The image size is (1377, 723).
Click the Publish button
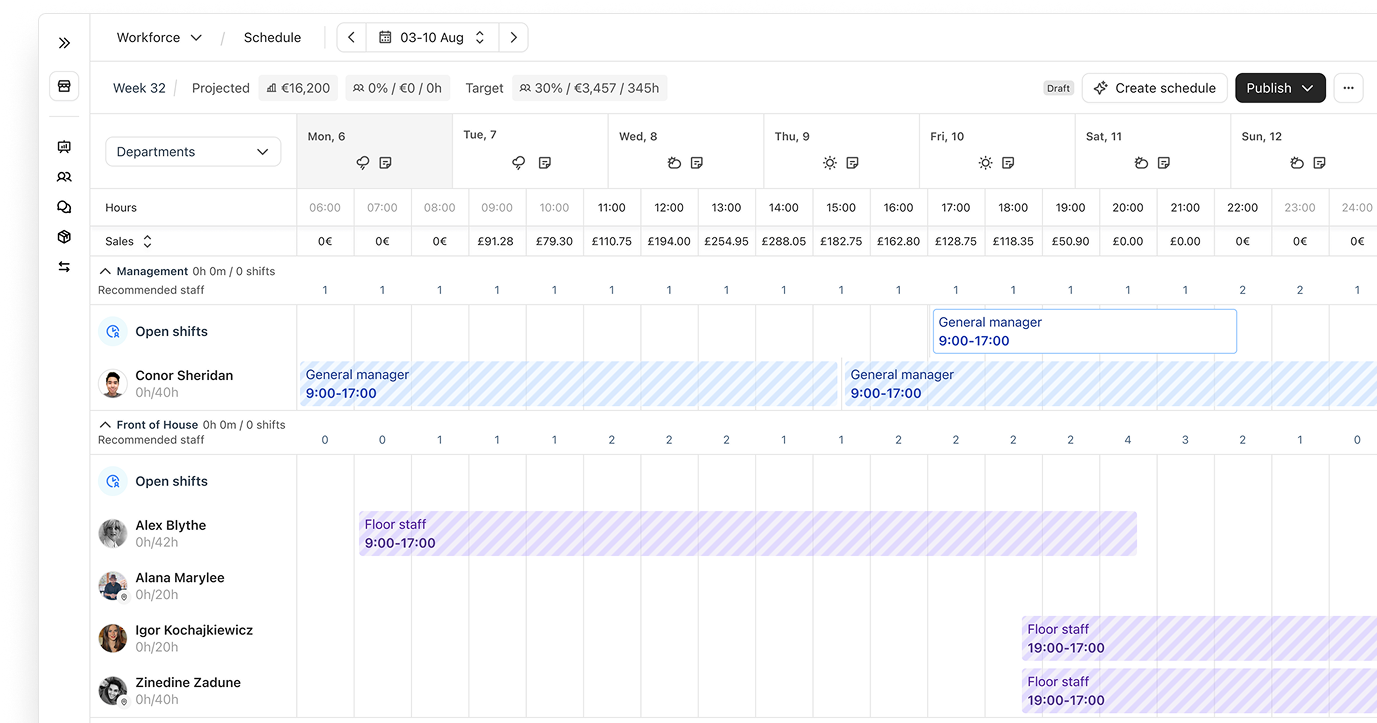(1279, 88)
